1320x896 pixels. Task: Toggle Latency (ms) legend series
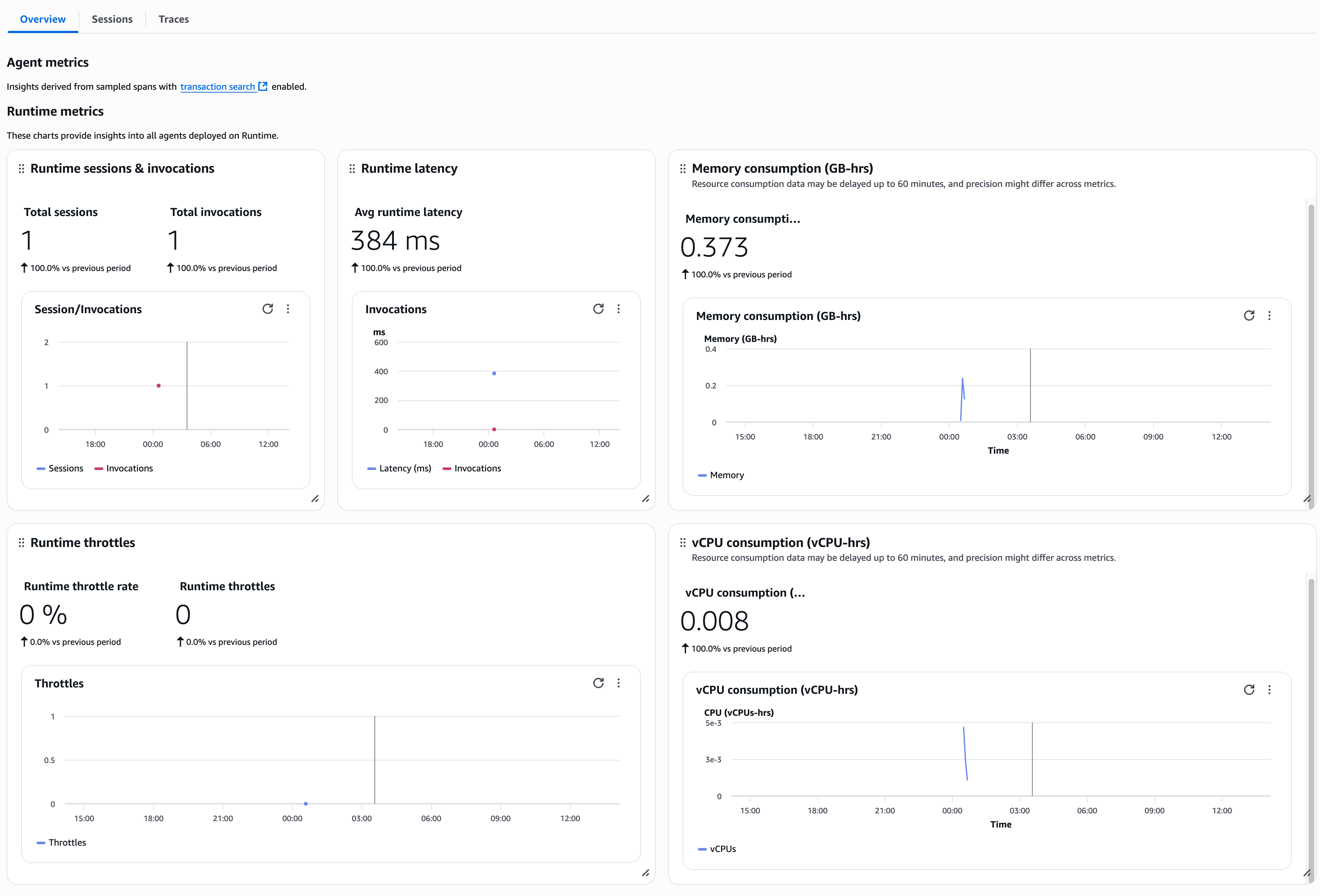399,469
